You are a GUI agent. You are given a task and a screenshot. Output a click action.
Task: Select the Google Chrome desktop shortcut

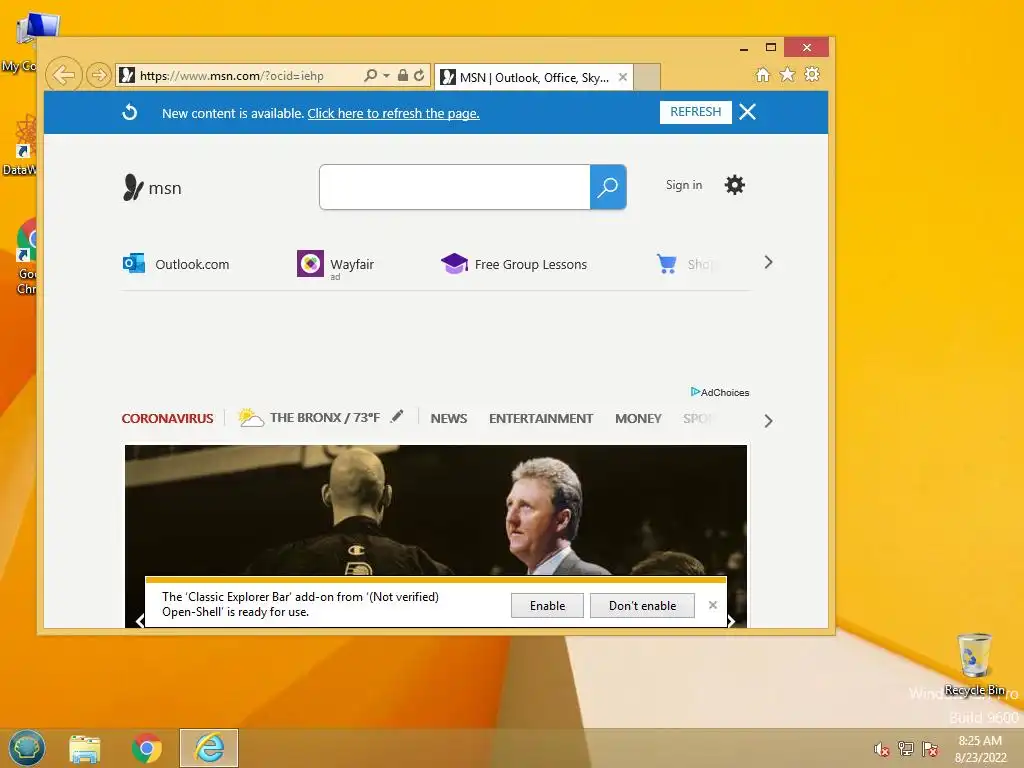tap(27, 256)
